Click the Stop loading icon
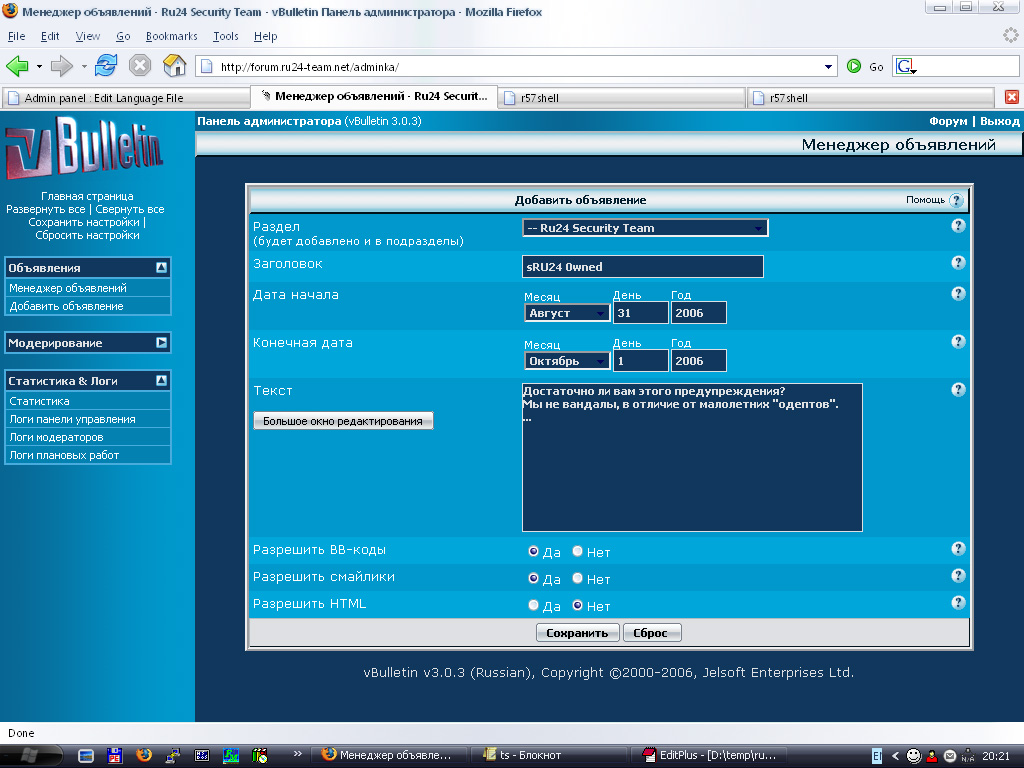The height and width of the screenshot is (768, 1024). (140, 65)
